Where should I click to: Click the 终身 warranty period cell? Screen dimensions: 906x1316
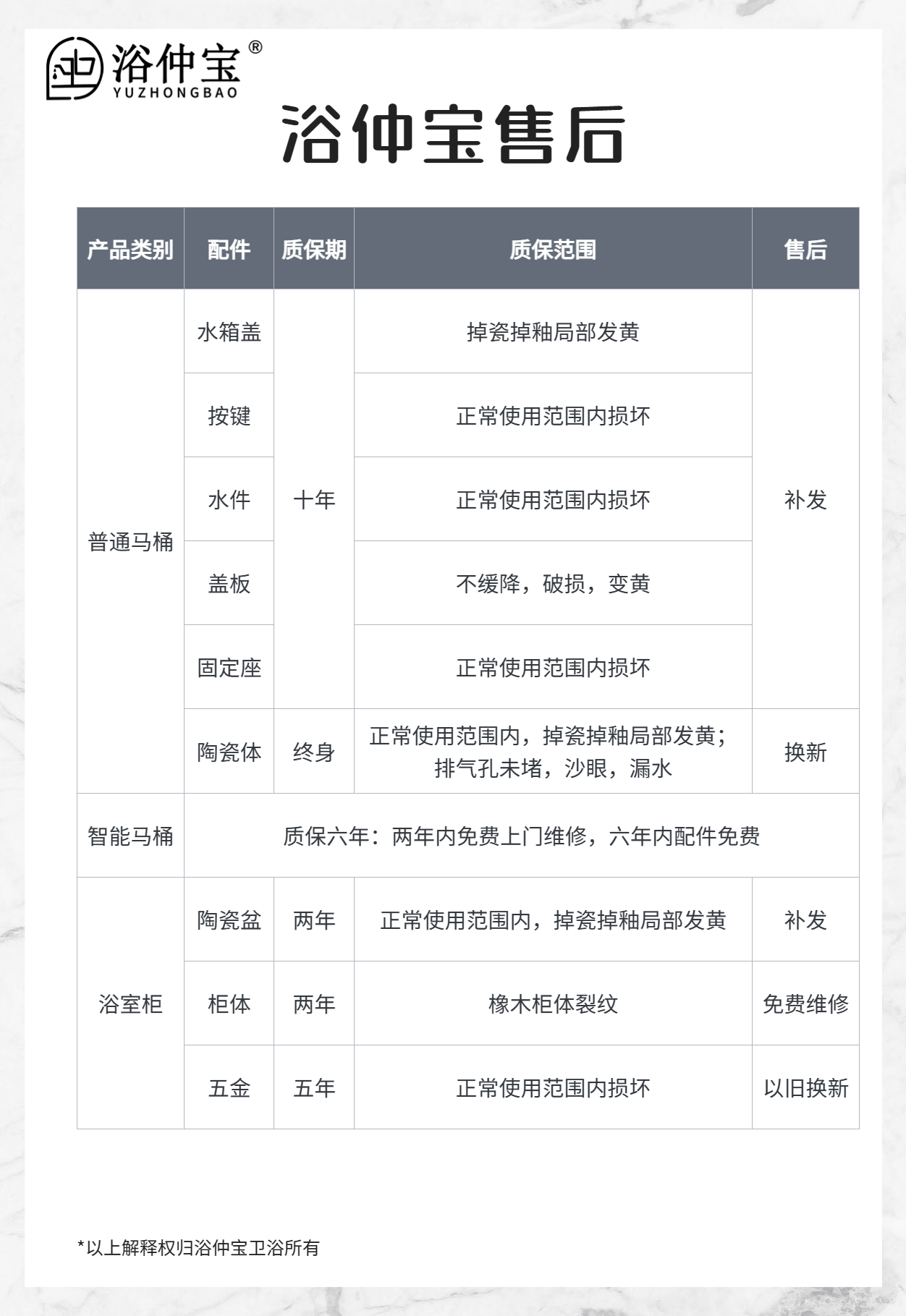(314, 752)
